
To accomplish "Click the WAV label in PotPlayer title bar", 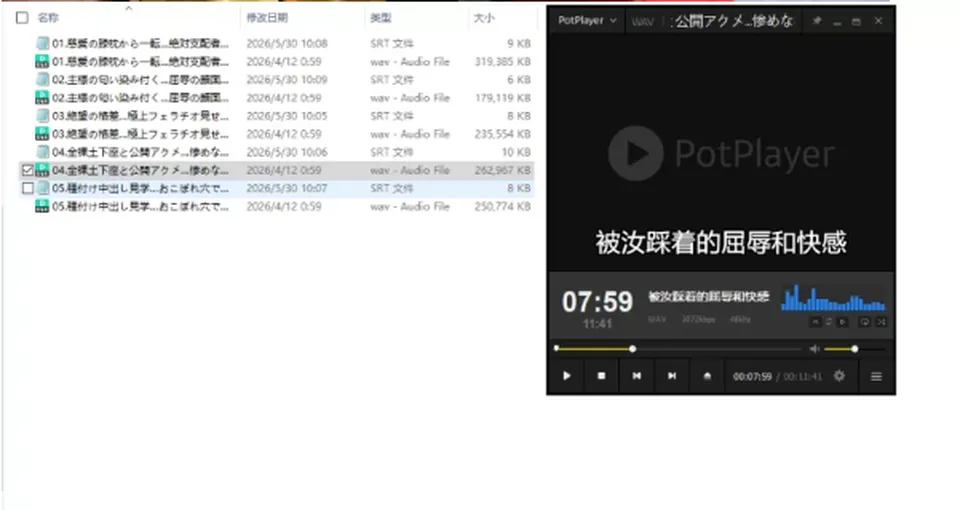I will click(642, 22).
